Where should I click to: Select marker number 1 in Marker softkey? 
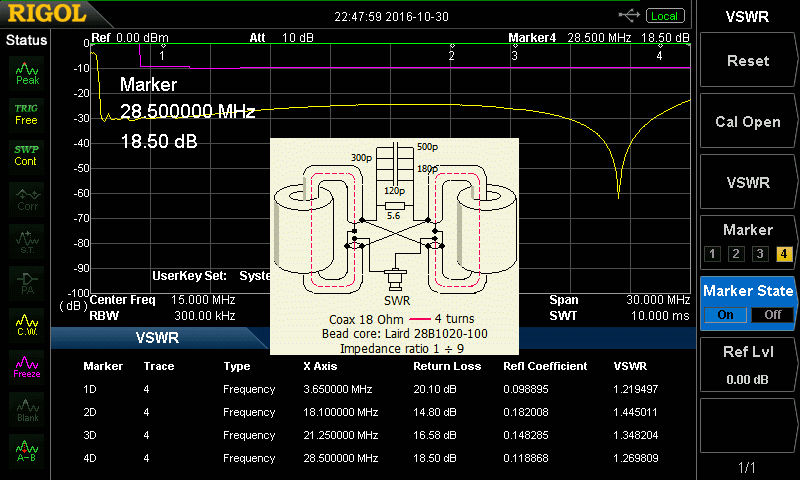point(712,253)
